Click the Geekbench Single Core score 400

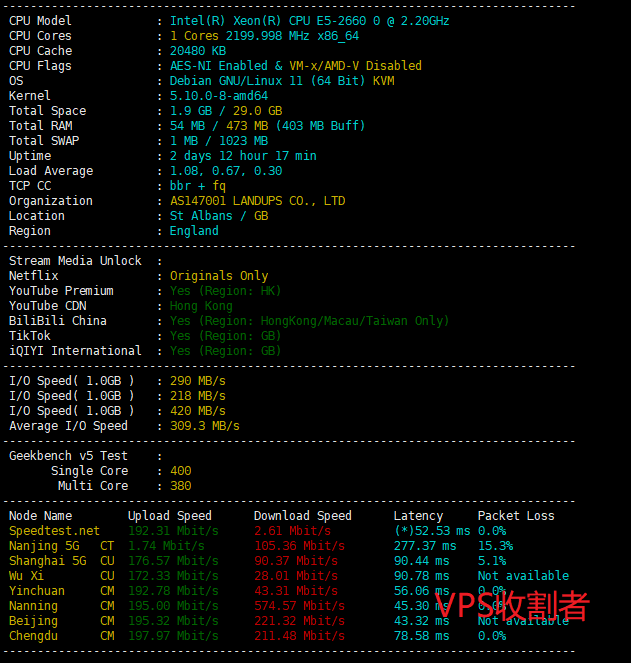click(180, 471)
